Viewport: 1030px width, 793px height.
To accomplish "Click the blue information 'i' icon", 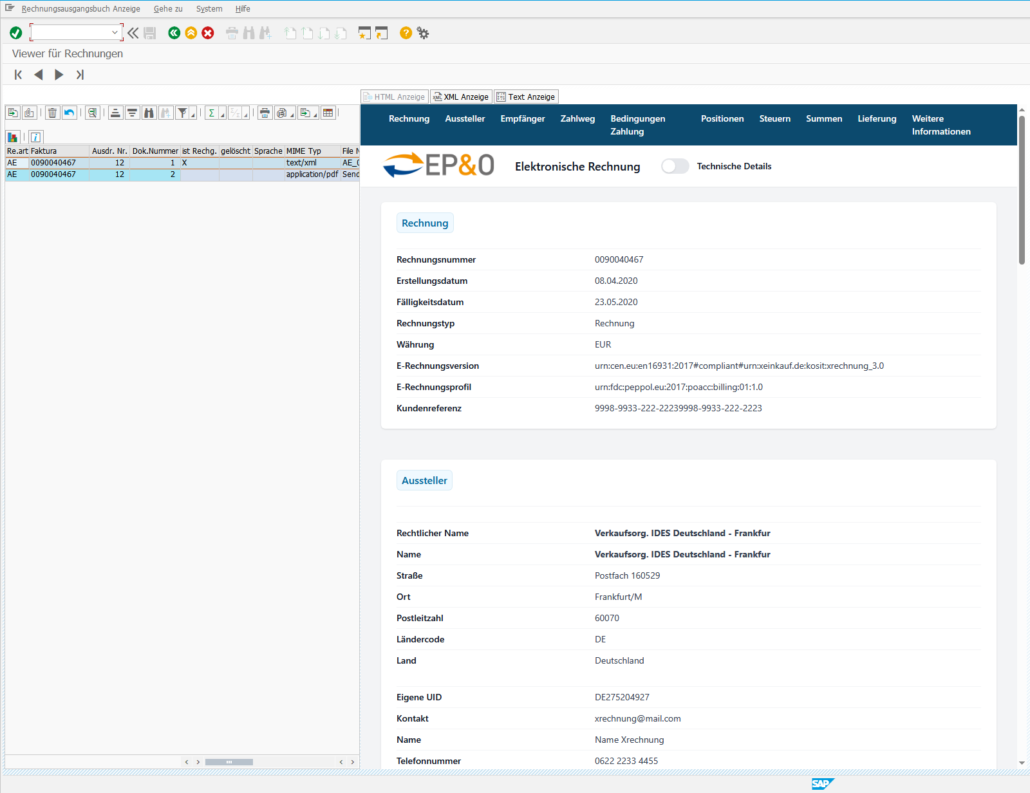I will point(35,137).
